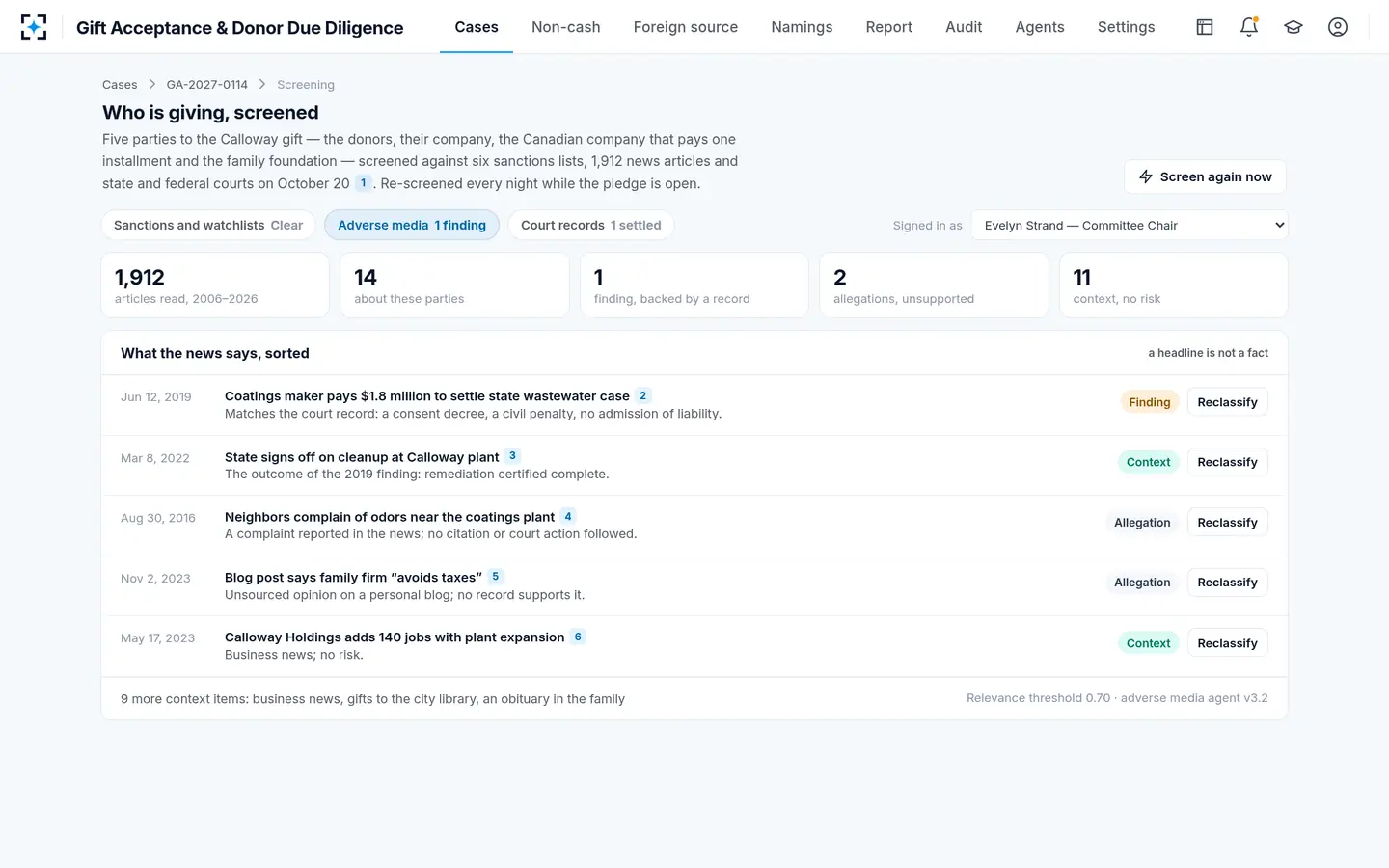Reclassify the neighbors odors allegation
The height and width of the screenshot is (868, 1389).
(1227, 523)
